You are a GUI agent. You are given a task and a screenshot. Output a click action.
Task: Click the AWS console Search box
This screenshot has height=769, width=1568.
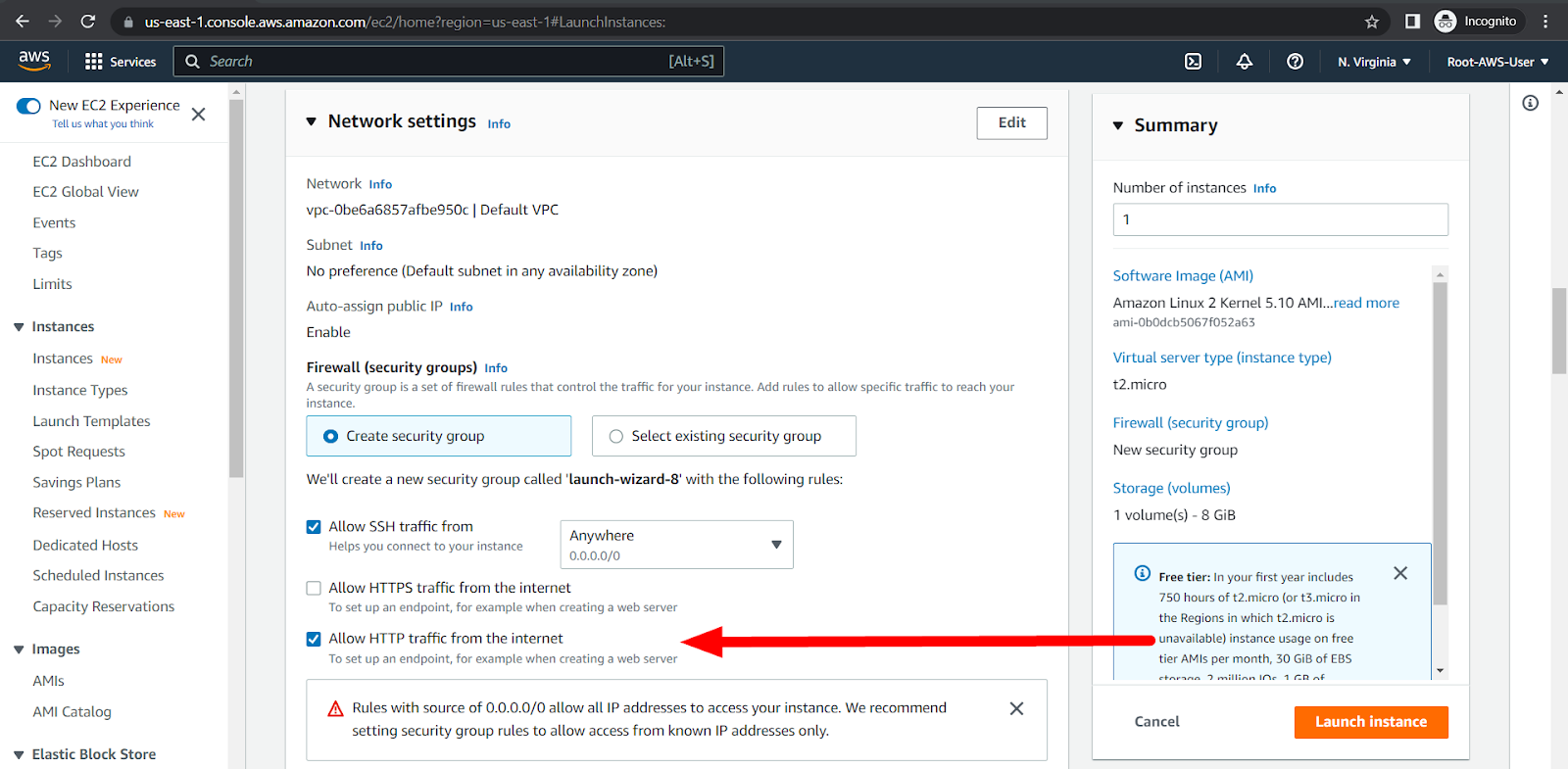point(449,61)
